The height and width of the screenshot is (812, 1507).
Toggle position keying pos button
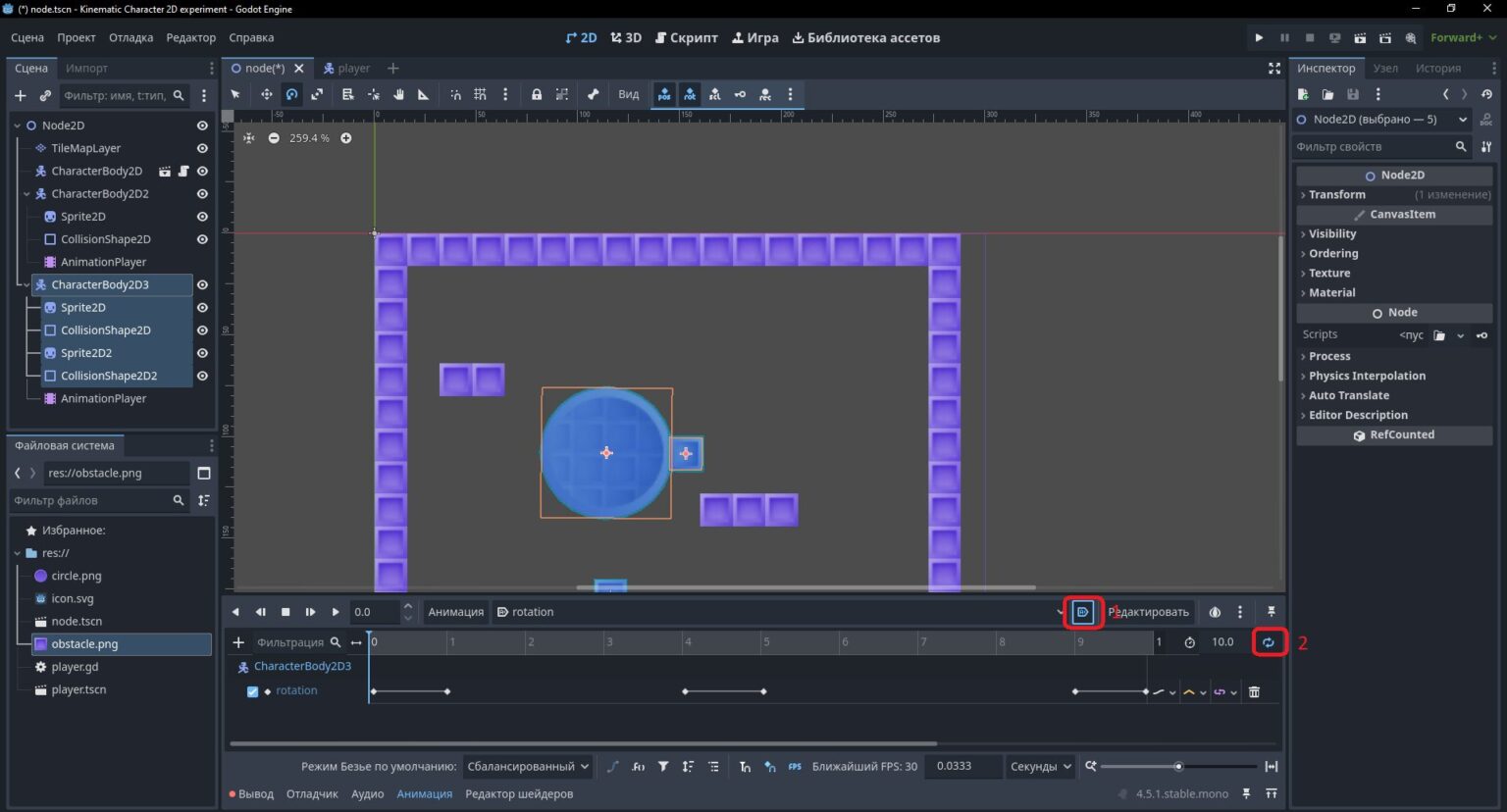664,94
